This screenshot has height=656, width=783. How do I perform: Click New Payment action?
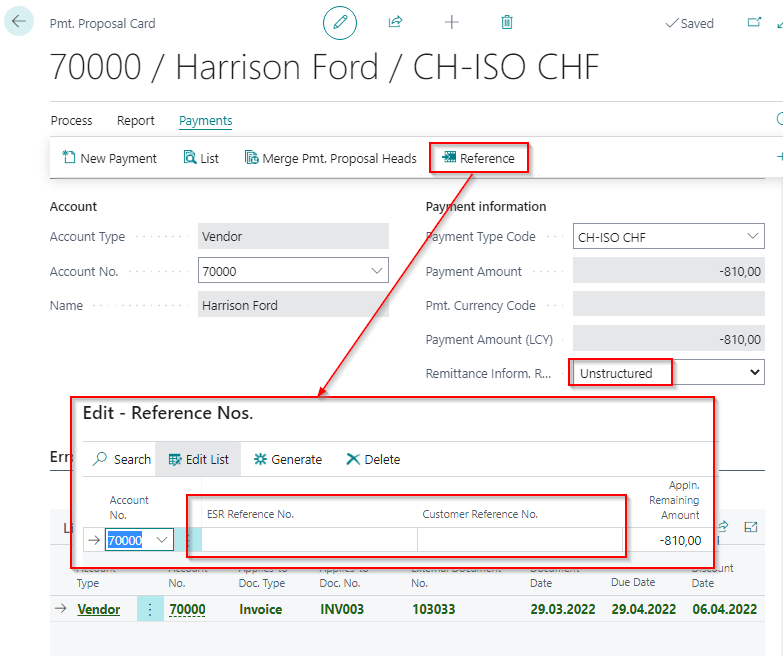[109, 158]
